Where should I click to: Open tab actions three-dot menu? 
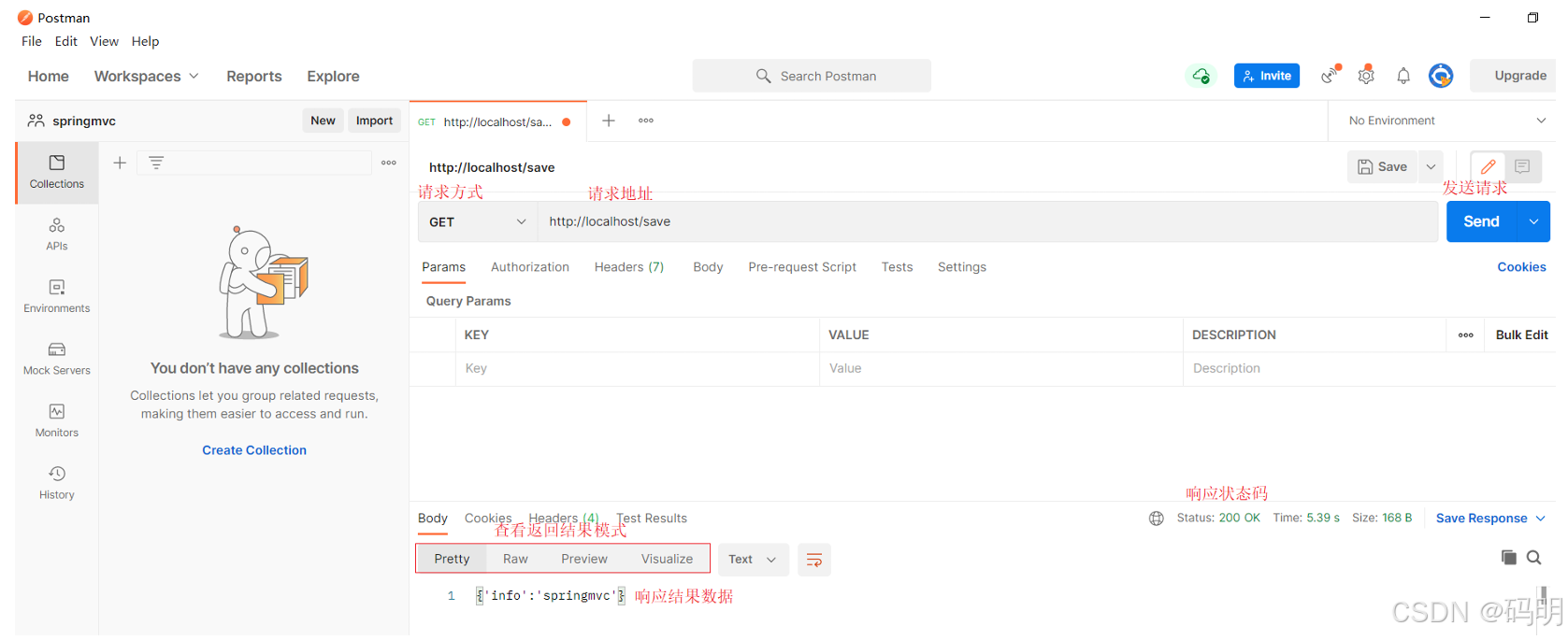pos(646,121)
